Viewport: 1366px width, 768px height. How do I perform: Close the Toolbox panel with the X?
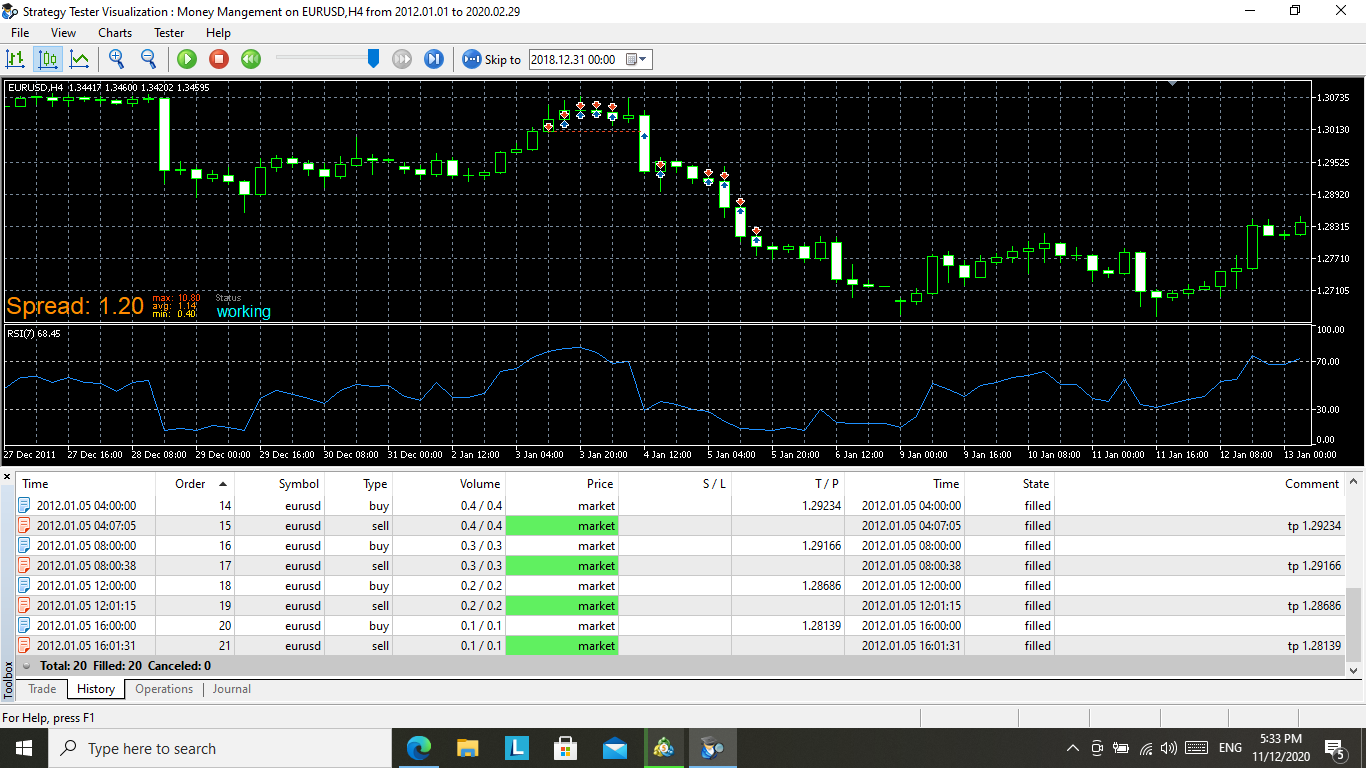[x=8, y=476]
